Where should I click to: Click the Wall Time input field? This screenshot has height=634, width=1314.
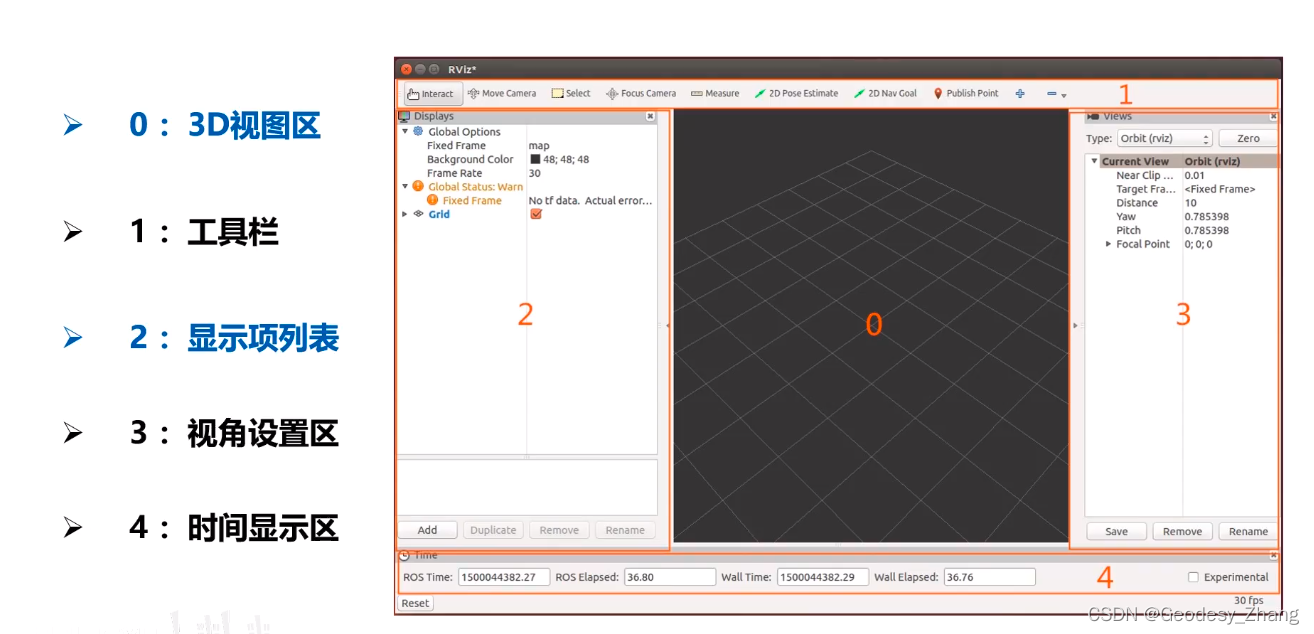822,577
